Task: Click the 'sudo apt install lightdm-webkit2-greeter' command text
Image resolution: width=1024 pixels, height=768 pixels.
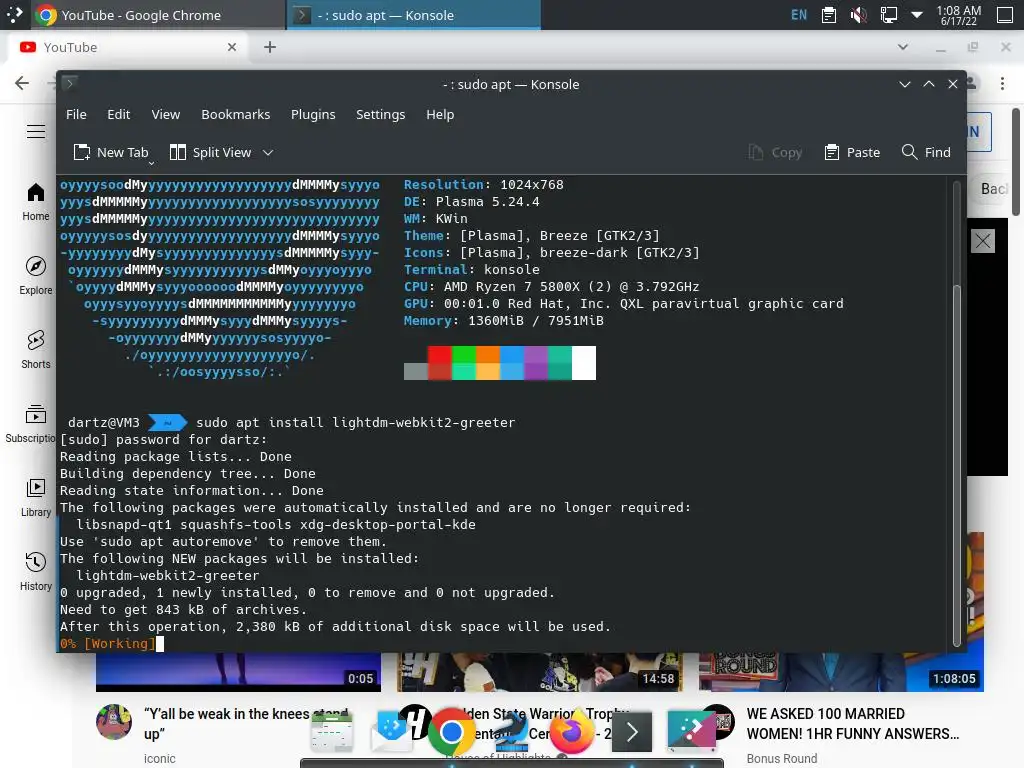Action: [355, 423]
